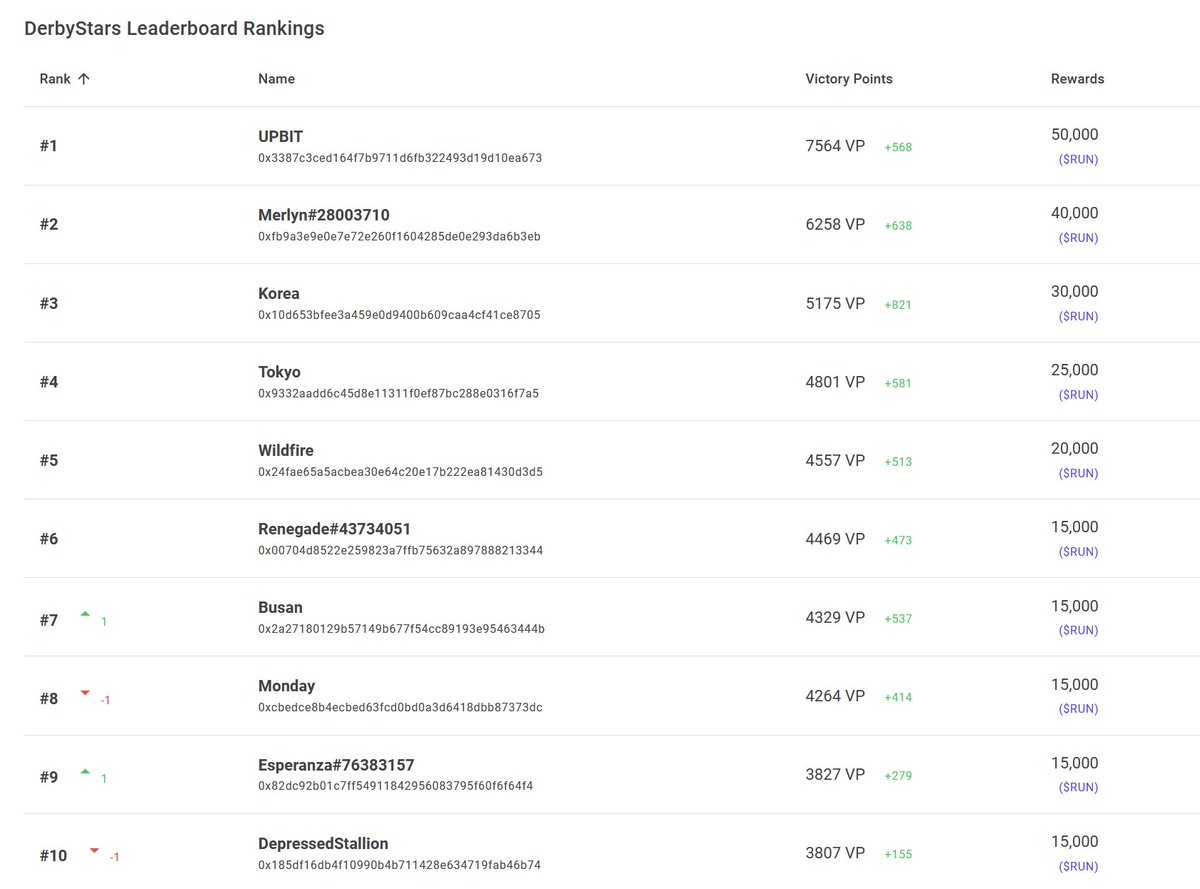Click UPBIT's wallet address 0x3387c3ced…
Image resolution: width=1200 pixels, height=889 pixels.
pyautogui.click(x=400, y=158)
